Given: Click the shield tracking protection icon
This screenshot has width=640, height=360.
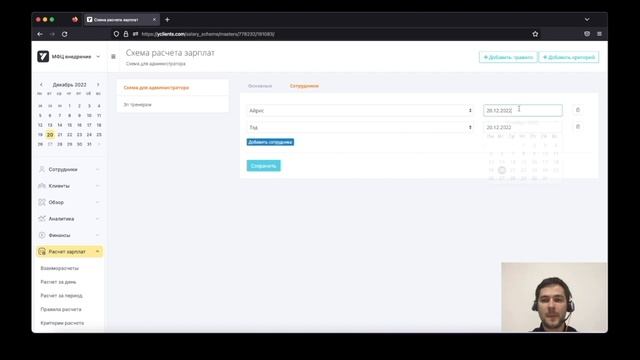Looking at the screenshot, I should (x=116, y=34).
